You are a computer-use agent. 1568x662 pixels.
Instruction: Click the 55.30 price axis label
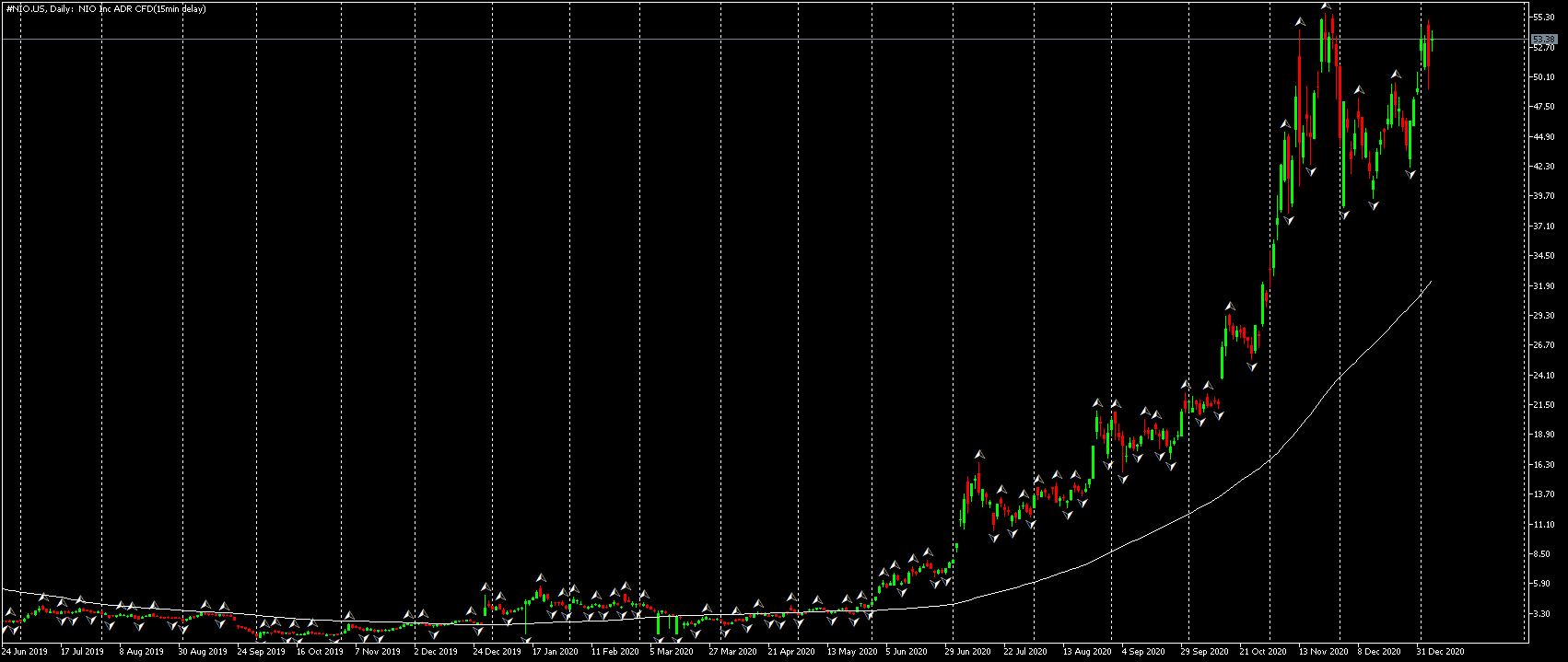pos(1544,17)
